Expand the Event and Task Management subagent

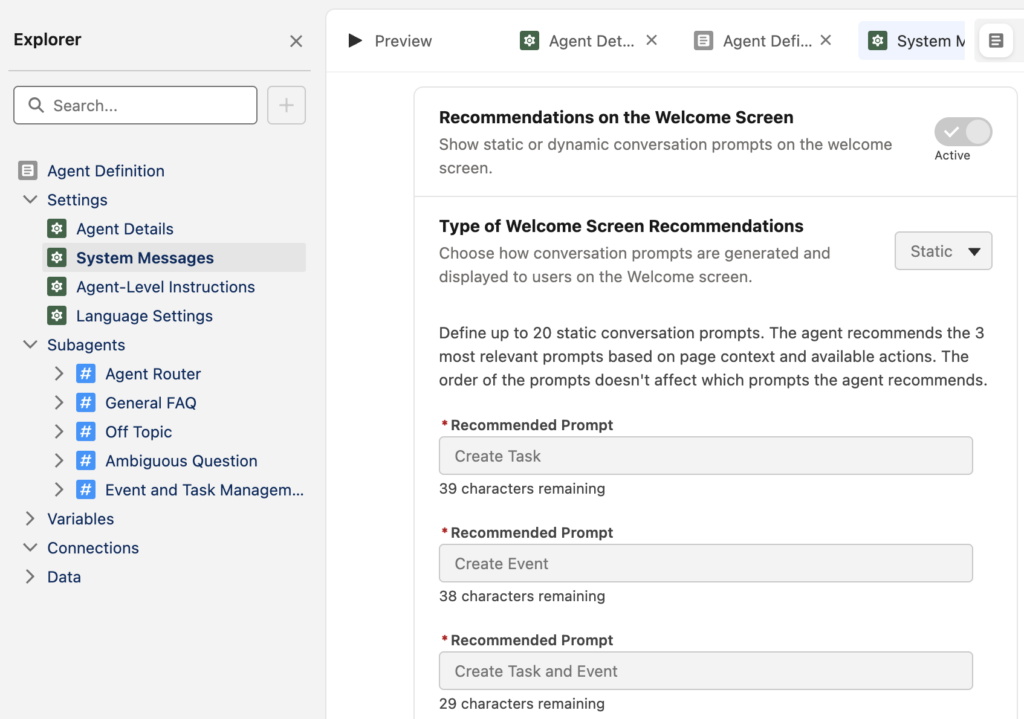59,489
